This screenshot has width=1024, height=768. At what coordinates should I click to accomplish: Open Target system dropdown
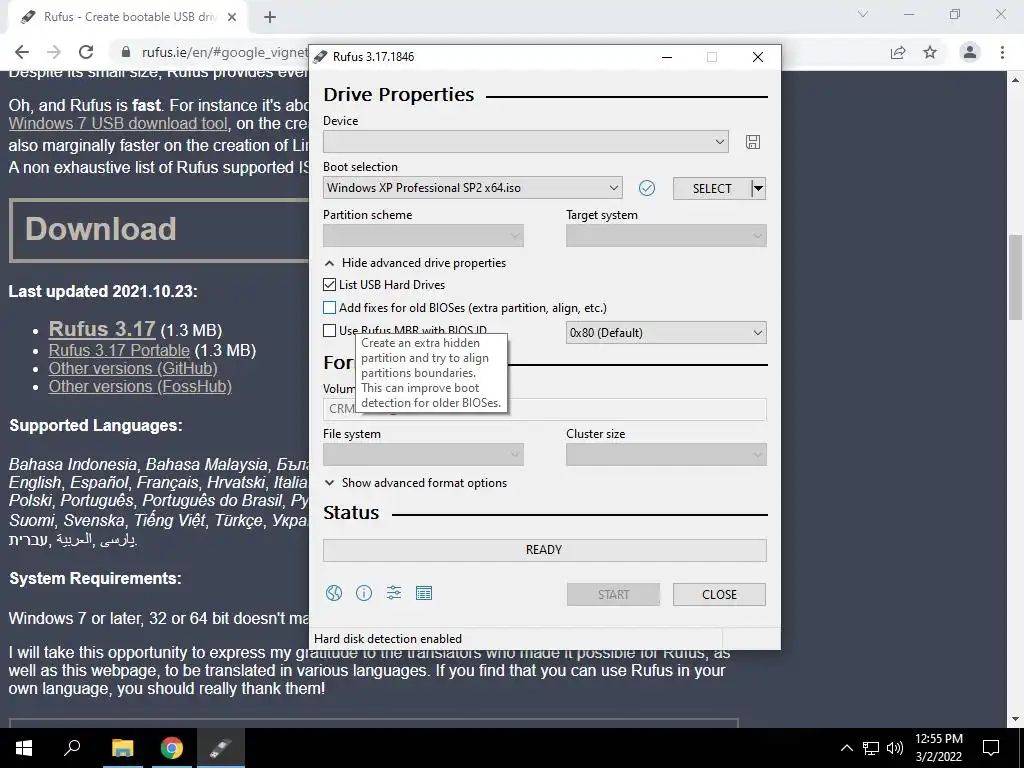point(666,236)
